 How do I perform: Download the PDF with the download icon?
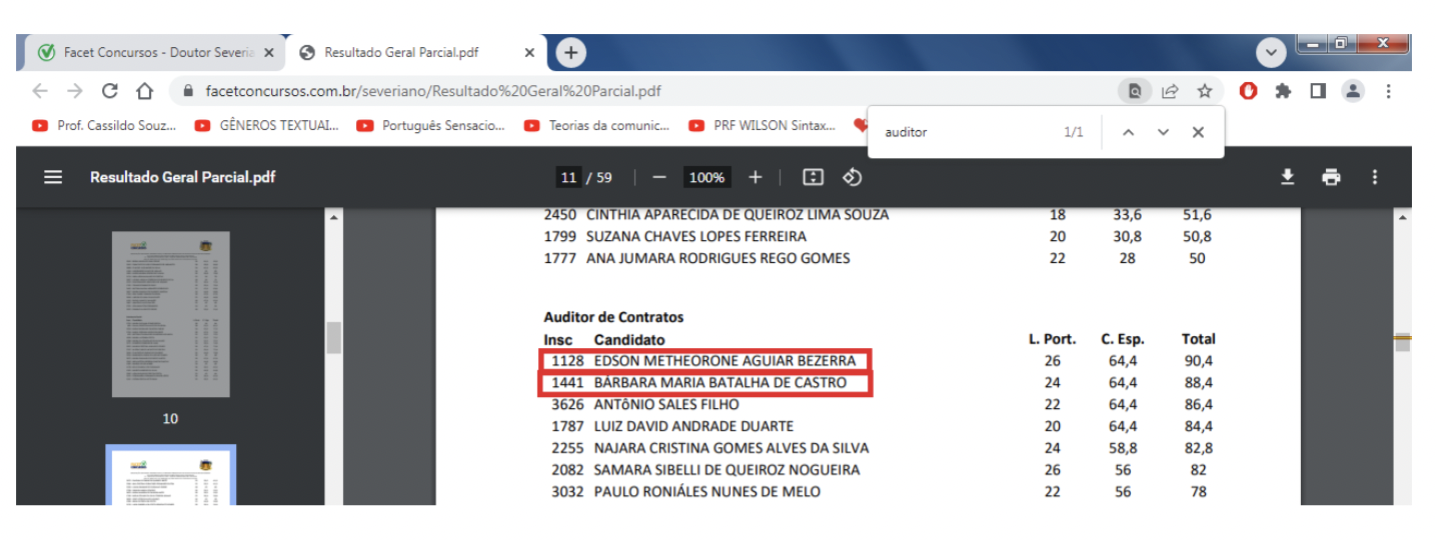[x=1287, y=177]
